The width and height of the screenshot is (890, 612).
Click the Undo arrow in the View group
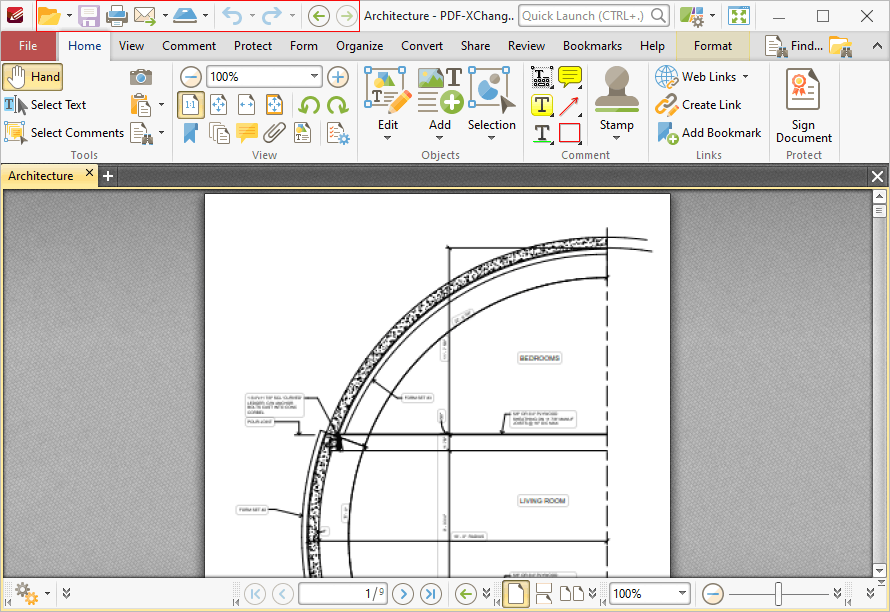[309, 104]
